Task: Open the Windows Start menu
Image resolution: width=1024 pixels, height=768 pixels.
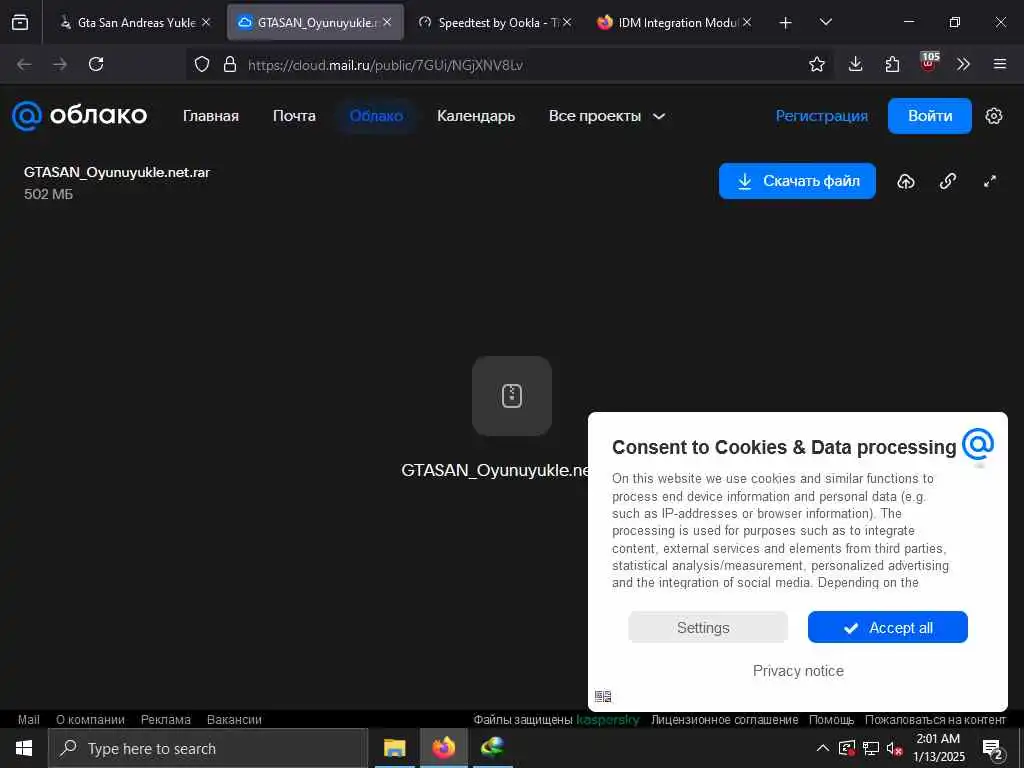Action: click(x=24, y=748)
